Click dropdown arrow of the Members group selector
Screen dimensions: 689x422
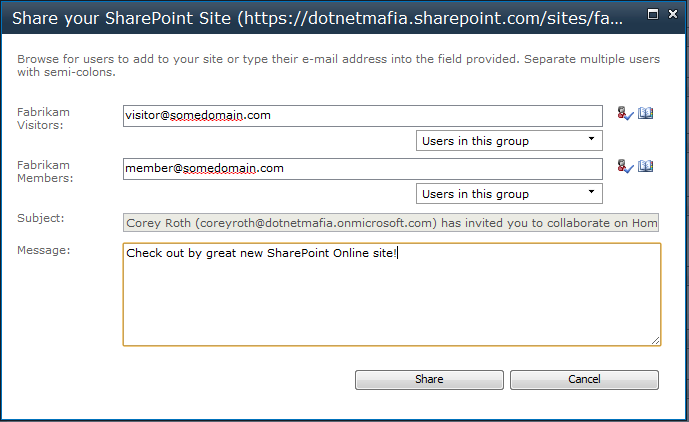[591, 192]
